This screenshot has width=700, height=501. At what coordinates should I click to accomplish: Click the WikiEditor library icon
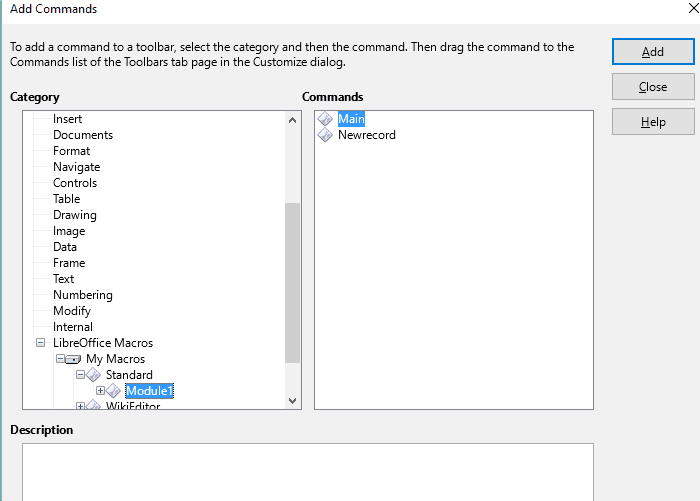[x=93, y=405]
